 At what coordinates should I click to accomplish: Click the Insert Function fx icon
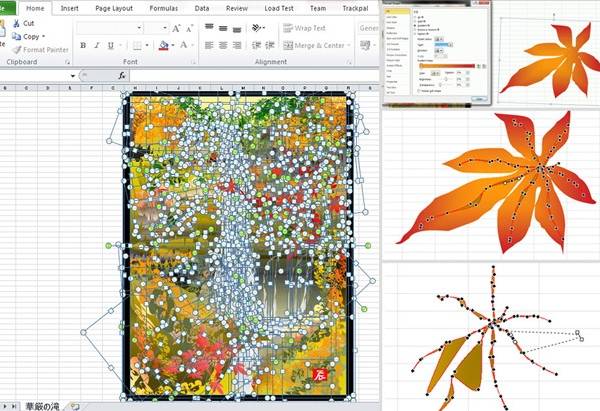pos(122,75)
